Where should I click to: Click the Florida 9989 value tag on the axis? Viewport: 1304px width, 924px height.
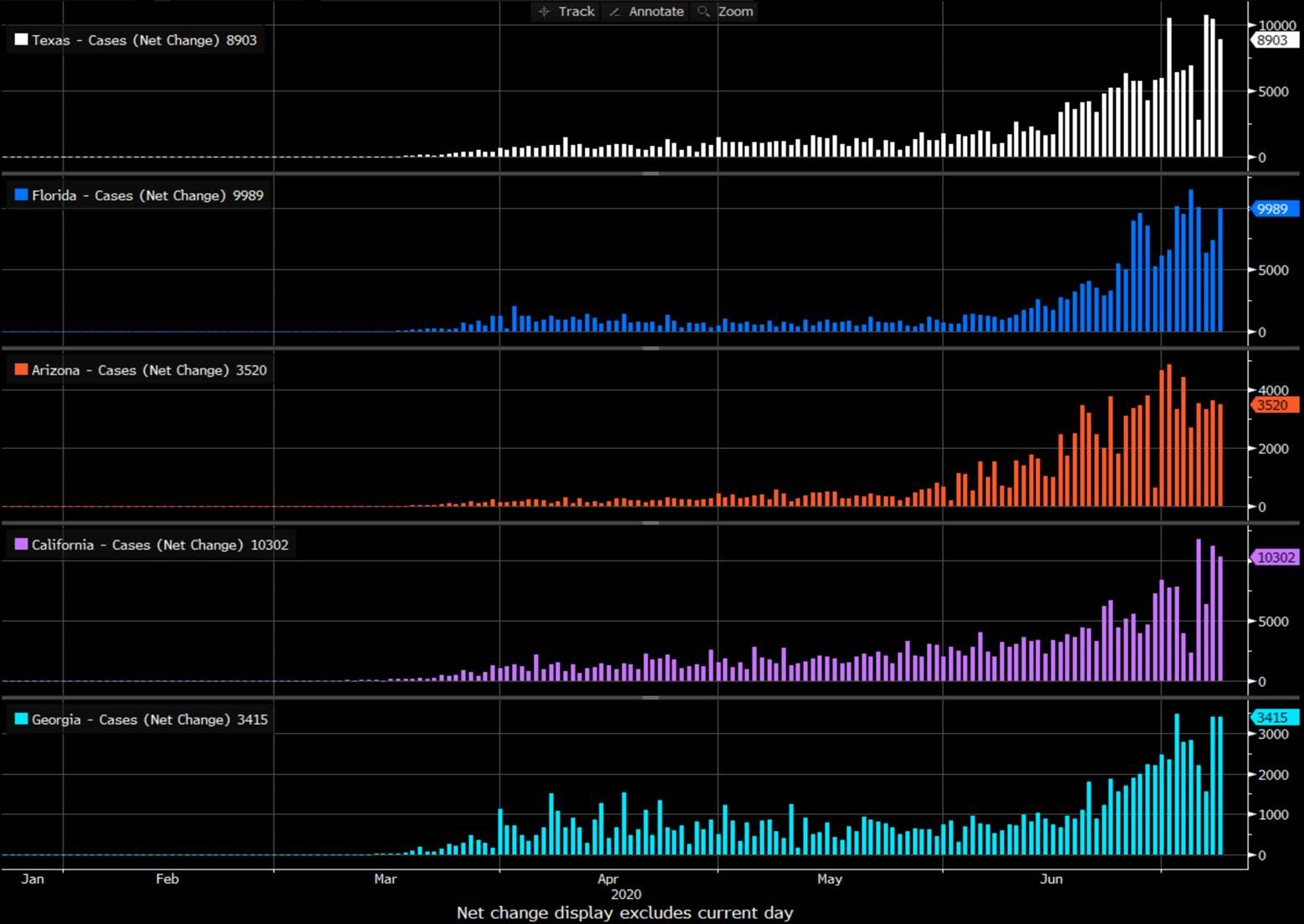click(x=1273, y=209)
